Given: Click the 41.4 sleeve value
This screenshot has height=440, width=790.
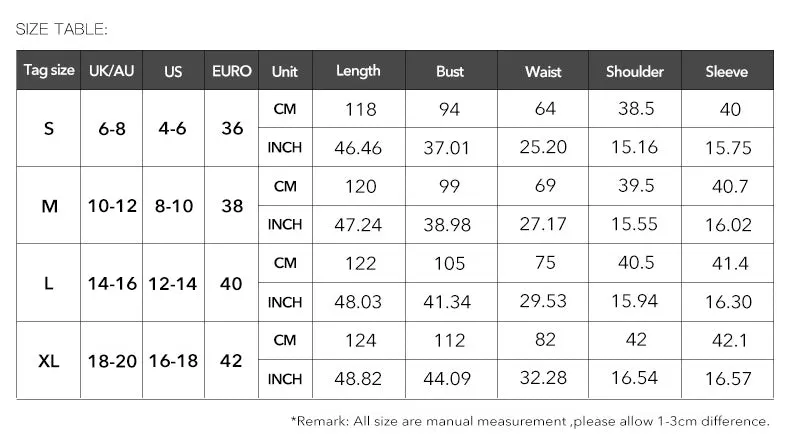Looking at the screenshot, I should (730, 263).
